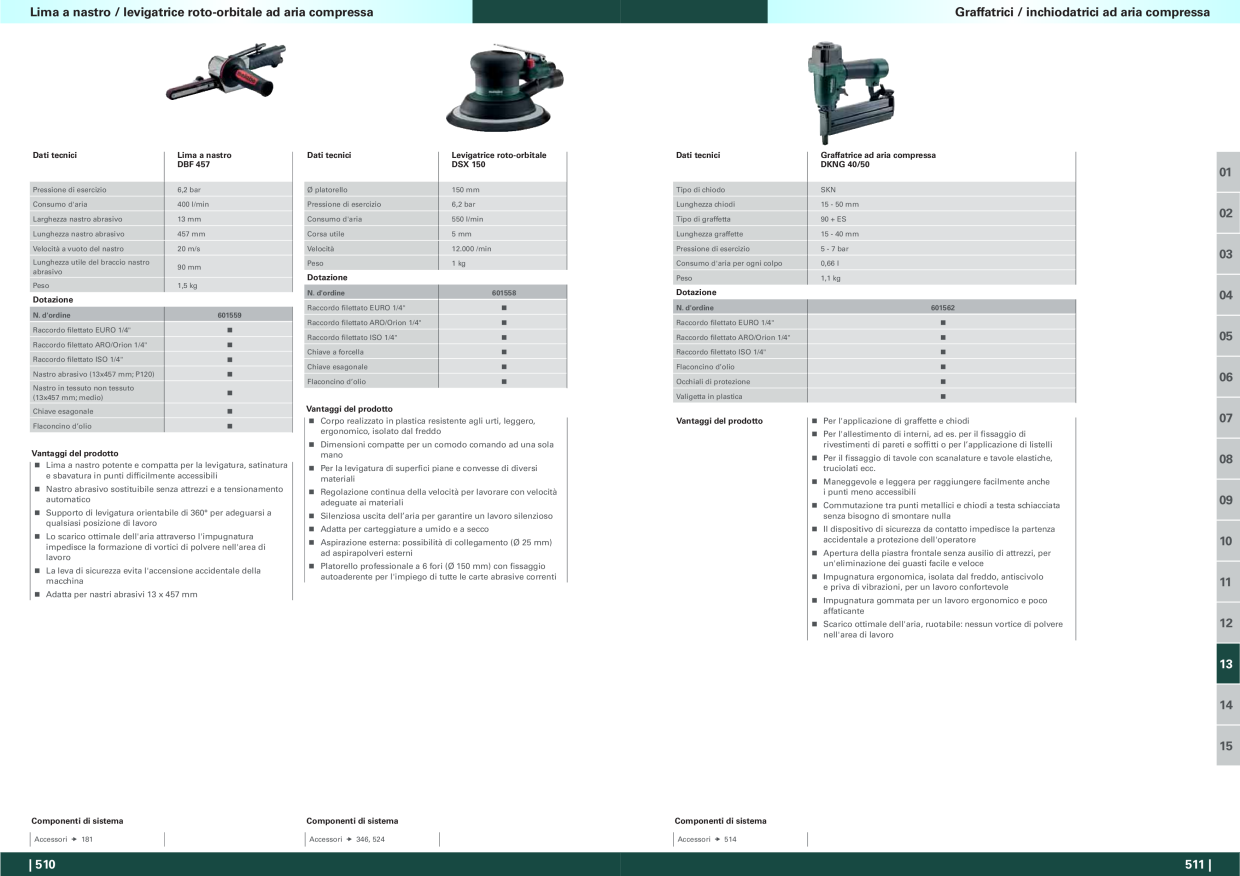Click the '1,5 kg' weight value

point(187,285)
